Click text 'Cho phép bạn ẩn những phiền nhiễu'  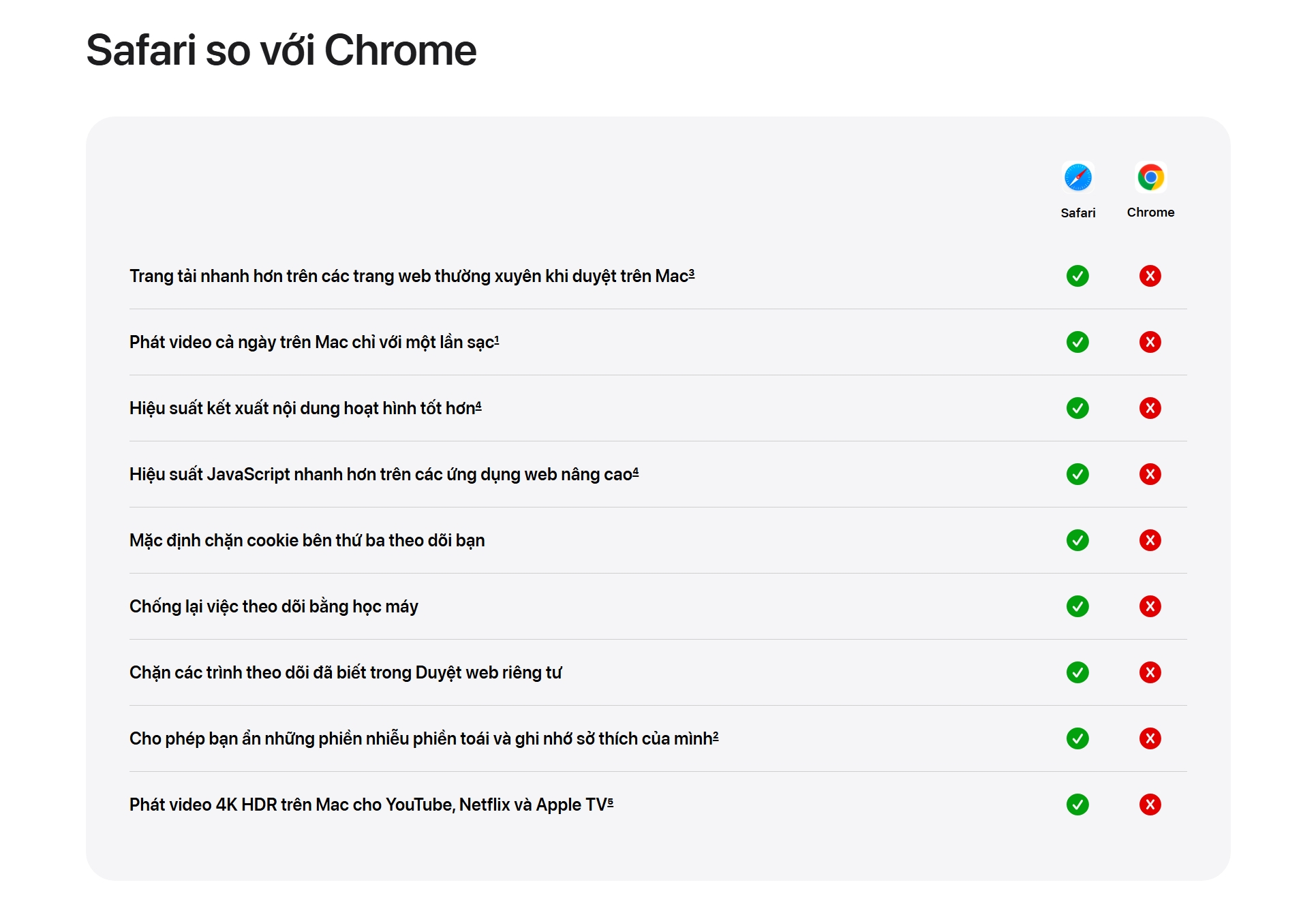(269, 738)
